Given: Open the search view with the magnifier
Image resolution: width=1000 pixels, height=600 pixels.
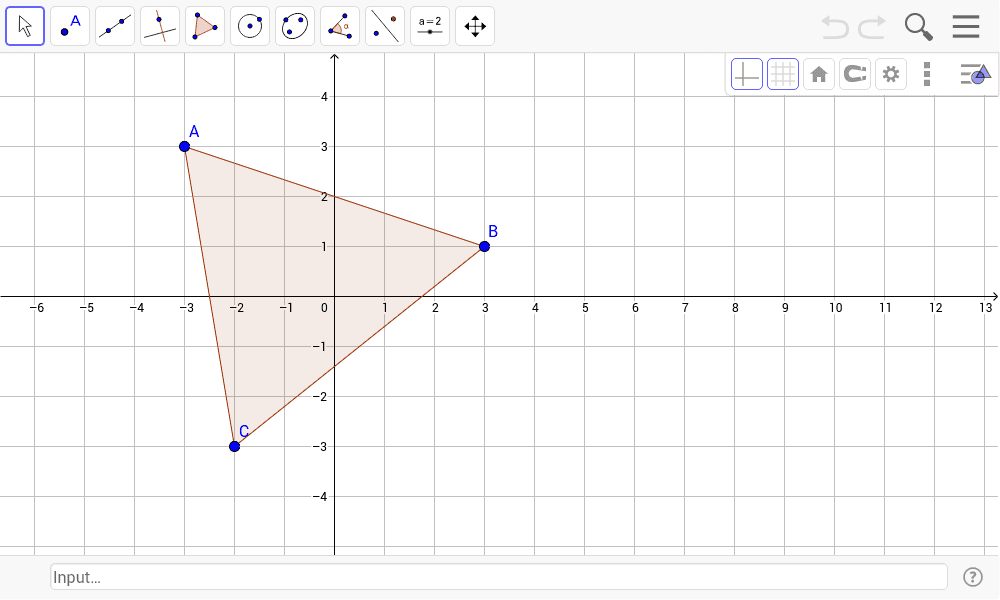Looking at the screenshot, I should [917, 26].
